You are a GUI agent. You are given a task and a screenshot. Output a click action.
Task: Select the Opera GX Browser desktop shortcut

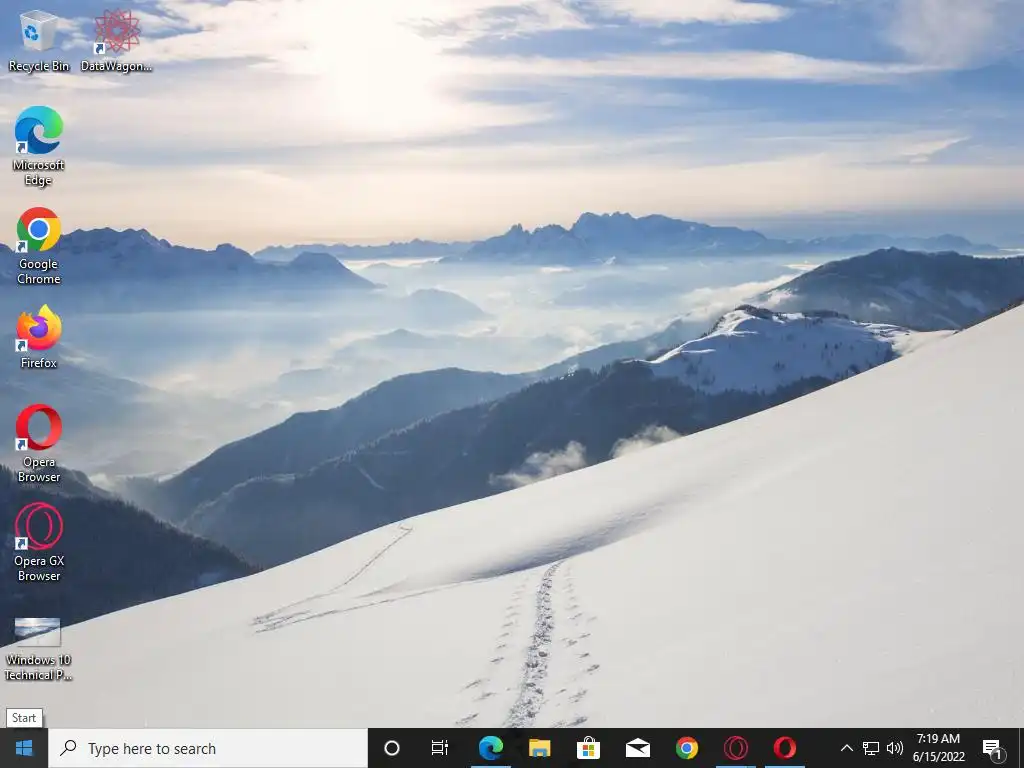click(39, 543)
